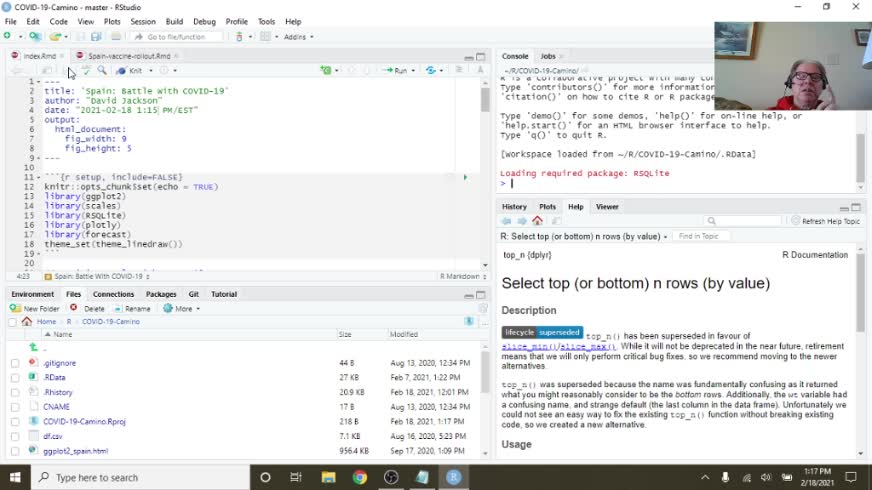The width and height of the screenshot is (872, 490).
Task: Click Delete file icon in Files pane
Action: (73, 308)
